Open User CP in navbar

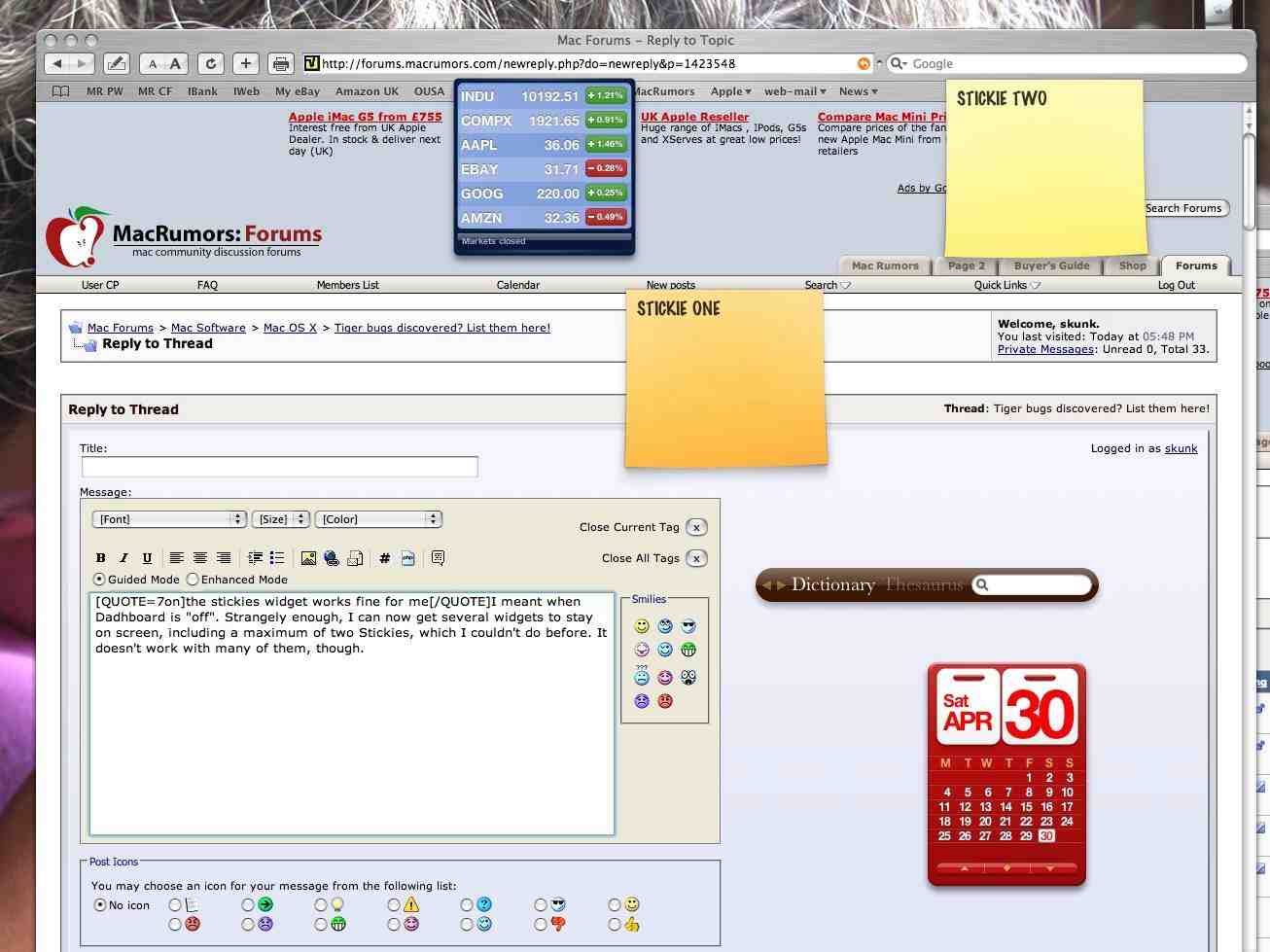click(100, 285)
